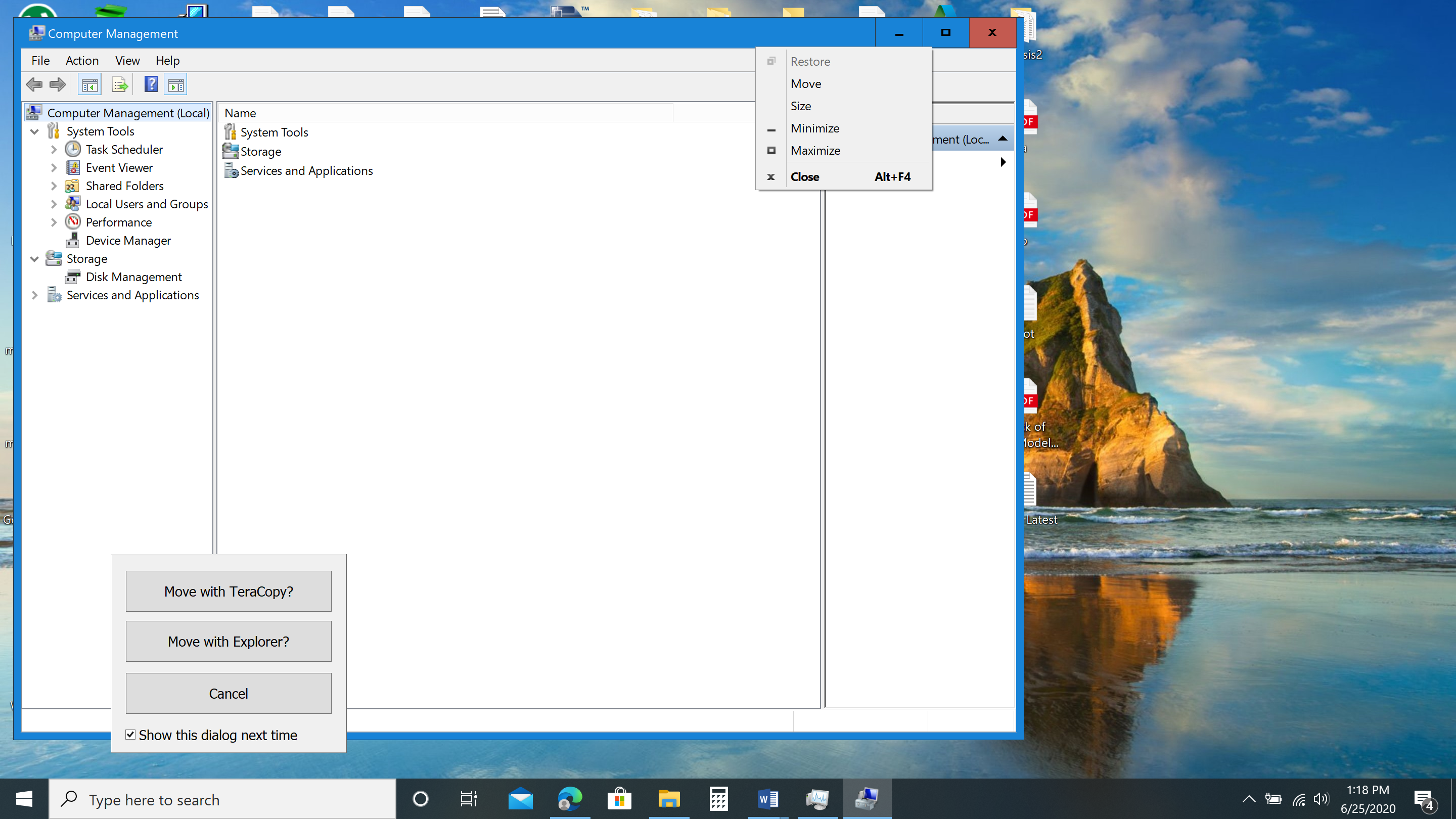
Task: Open the Mail app from taskbar
Action: click(520, 799)
